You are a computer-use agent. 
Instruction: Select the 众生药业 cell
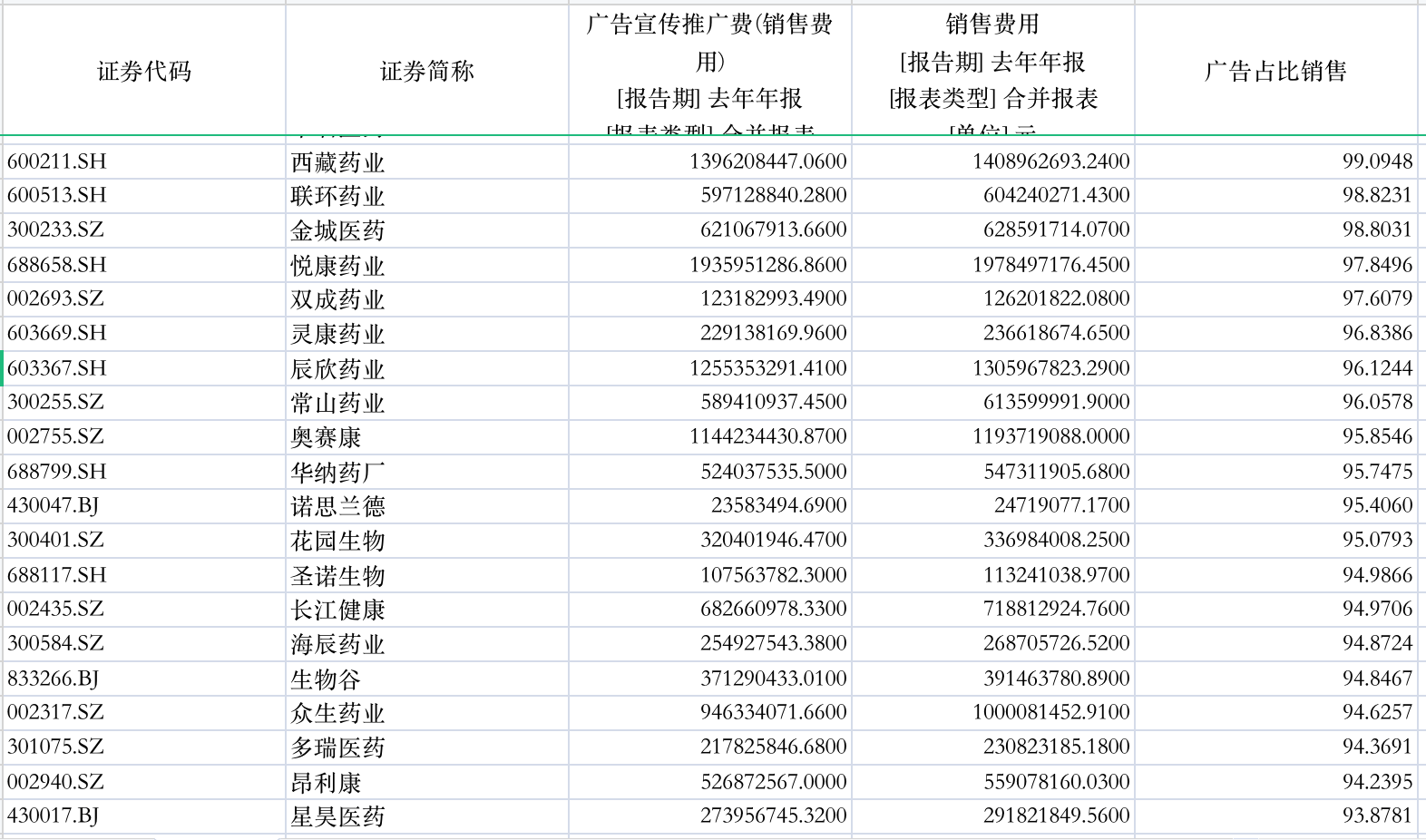[426, 712]
